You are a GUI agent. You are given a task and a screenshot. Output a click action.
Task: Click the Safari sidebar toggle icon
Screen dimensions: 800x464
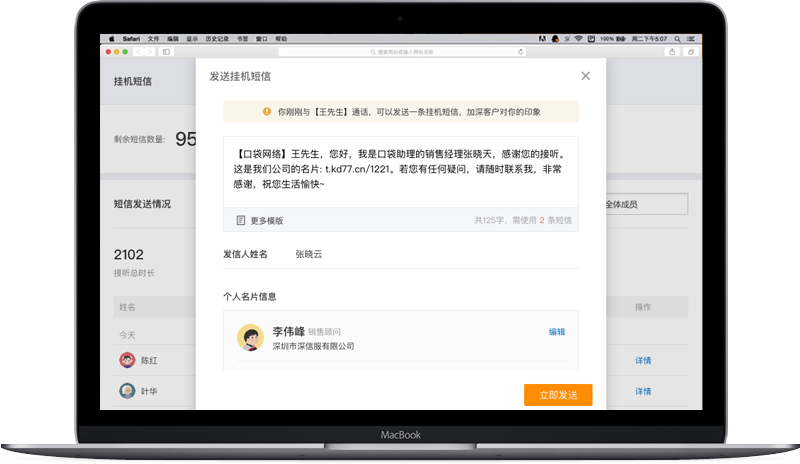pos(166,51)
